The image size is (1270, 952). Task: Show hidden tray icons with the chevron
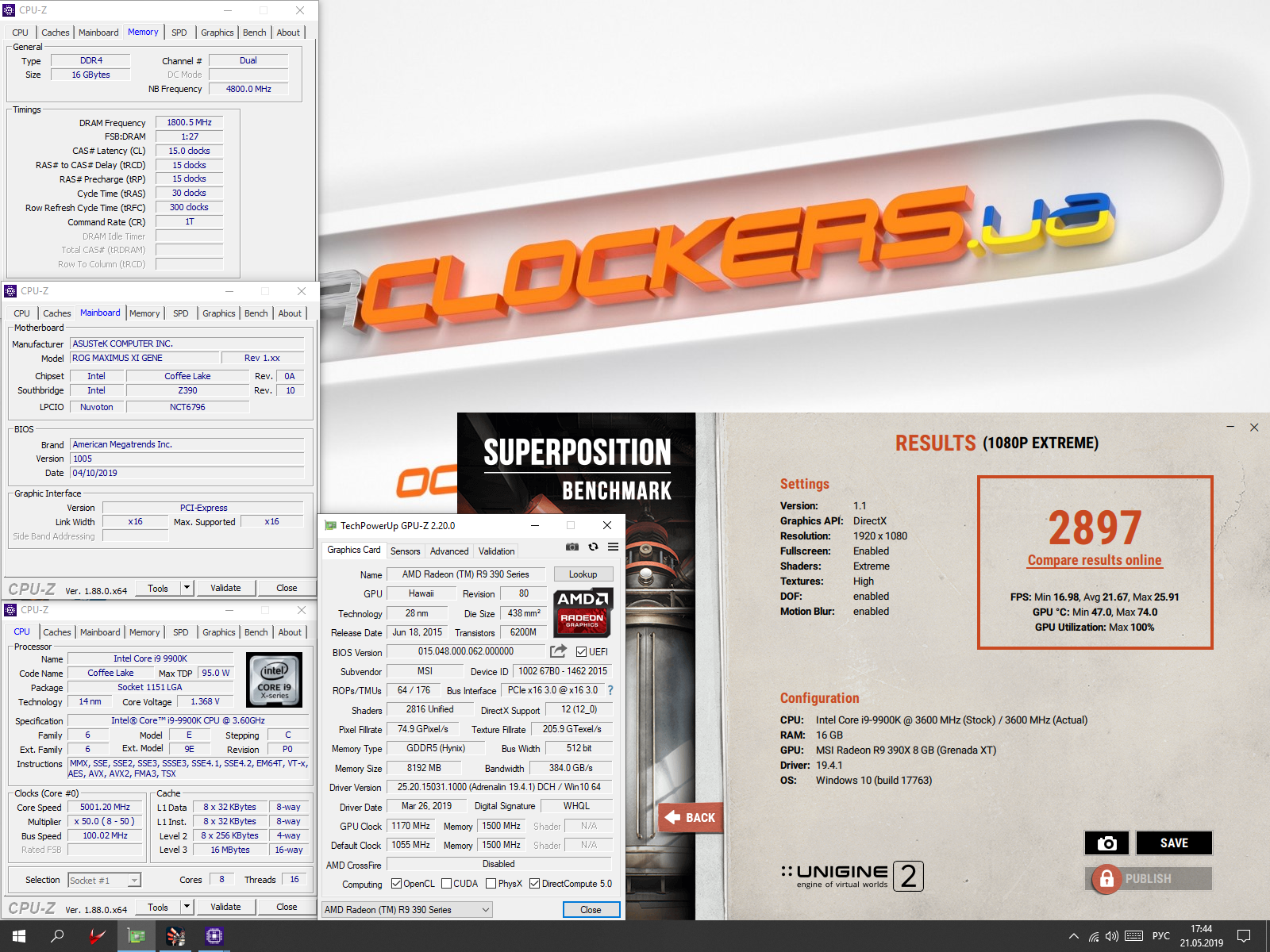(1074, 936)
